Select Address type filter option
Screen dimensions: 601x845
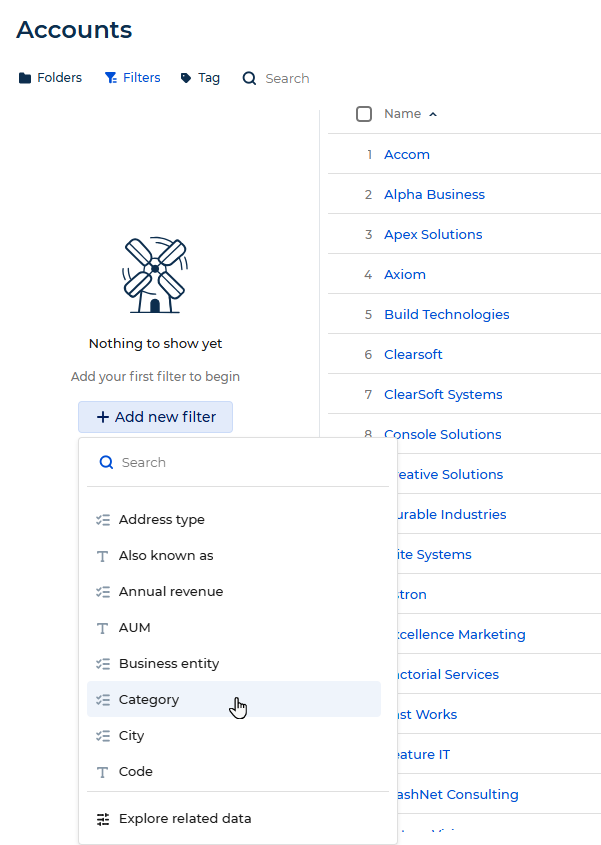[234, 520]
